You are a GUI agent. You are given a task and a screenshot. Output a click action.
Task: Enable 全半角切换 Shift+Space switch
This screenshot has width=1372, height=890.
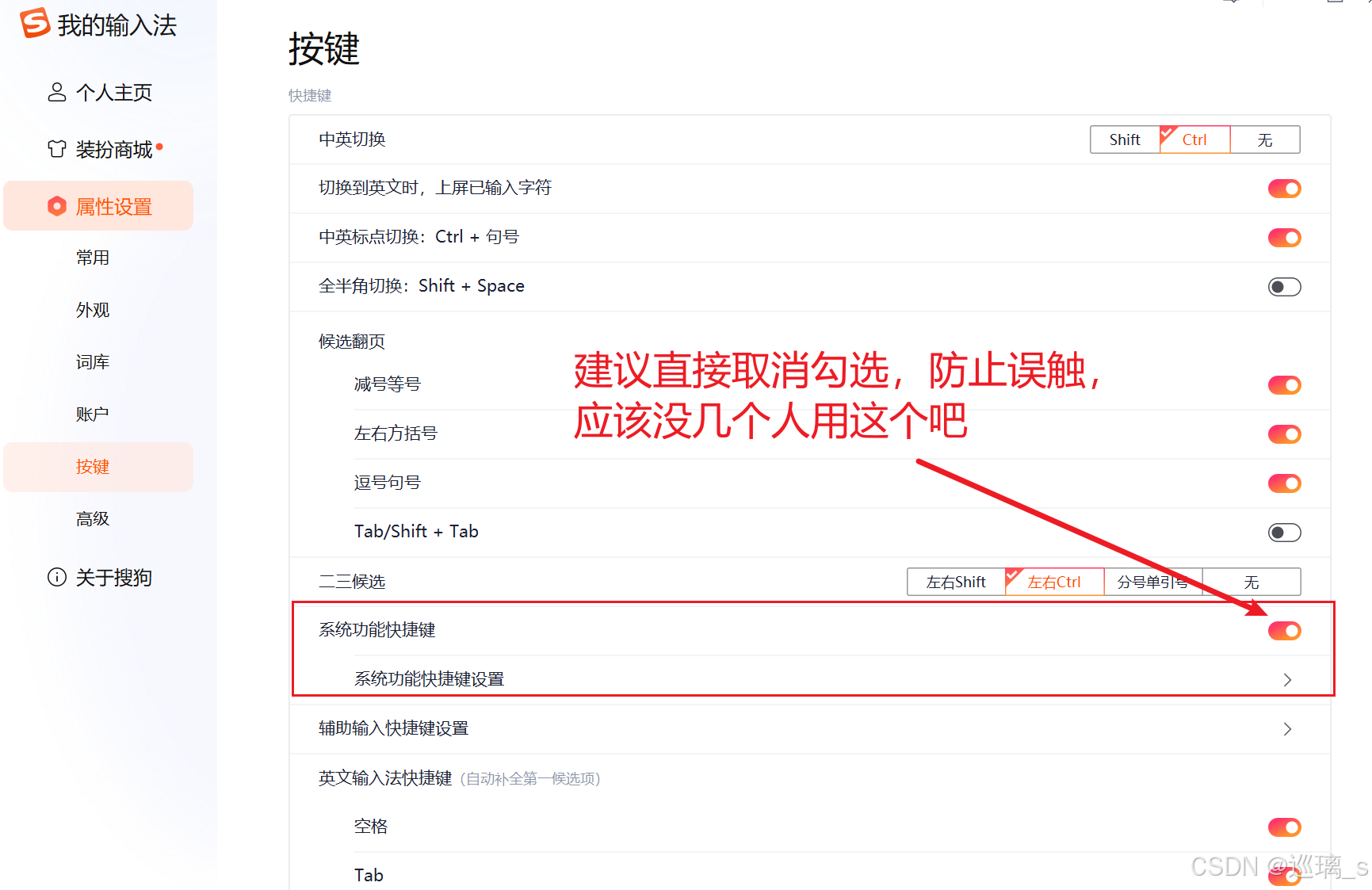point(1284,287)
